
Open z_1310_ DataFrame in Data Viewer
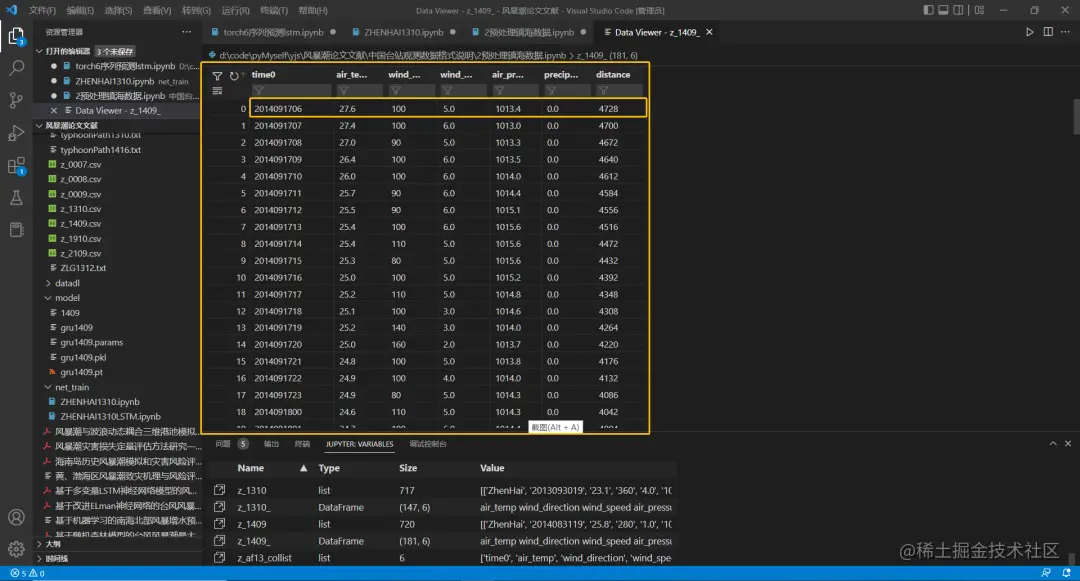[219, 507]
